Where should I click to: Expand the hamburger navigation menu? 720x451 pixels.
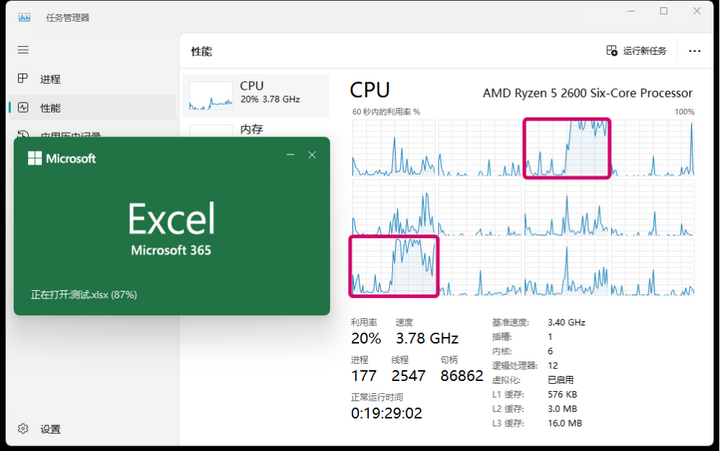23,50
